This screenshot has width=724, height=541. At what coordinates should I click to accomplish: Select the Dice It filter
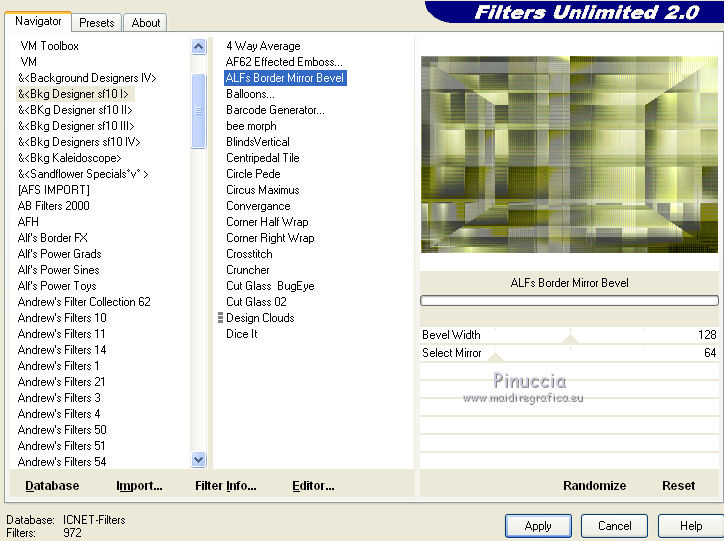(242, 334)
